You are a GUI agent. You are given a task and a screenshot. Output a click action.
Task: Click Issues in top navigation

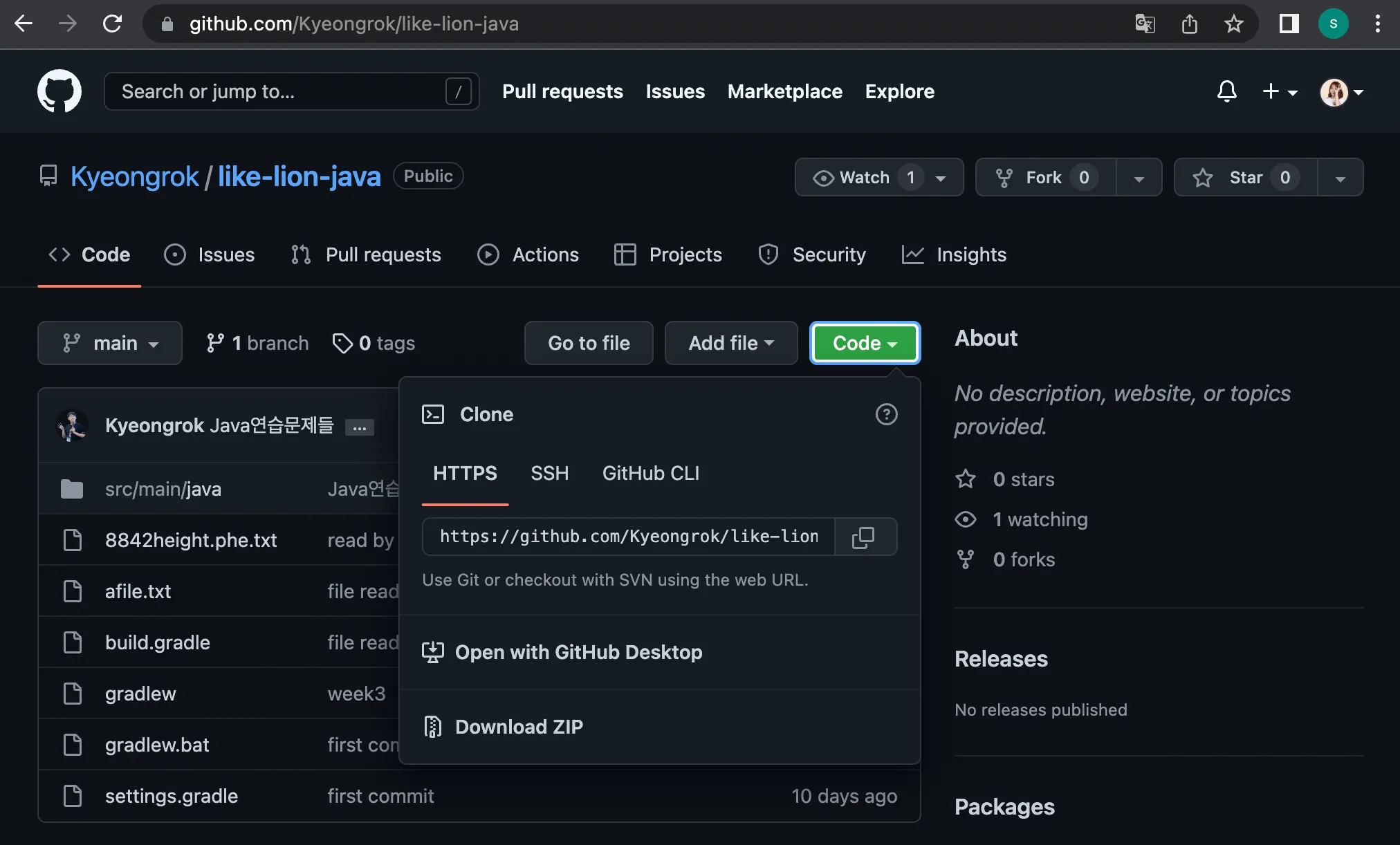(x=675, y=91)
